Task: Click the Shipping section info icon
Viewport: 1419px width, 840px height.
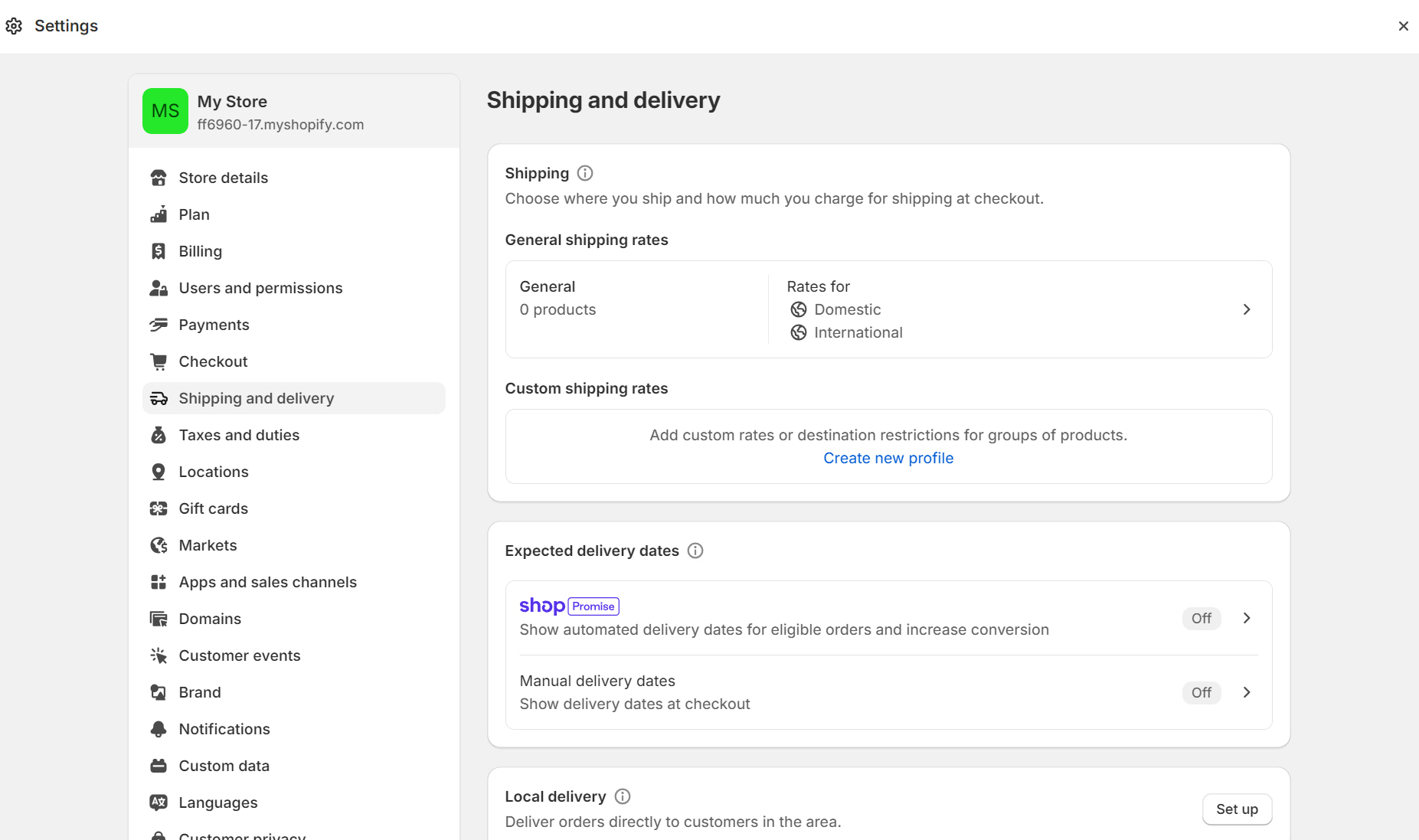Action: [x=584, y=173]
